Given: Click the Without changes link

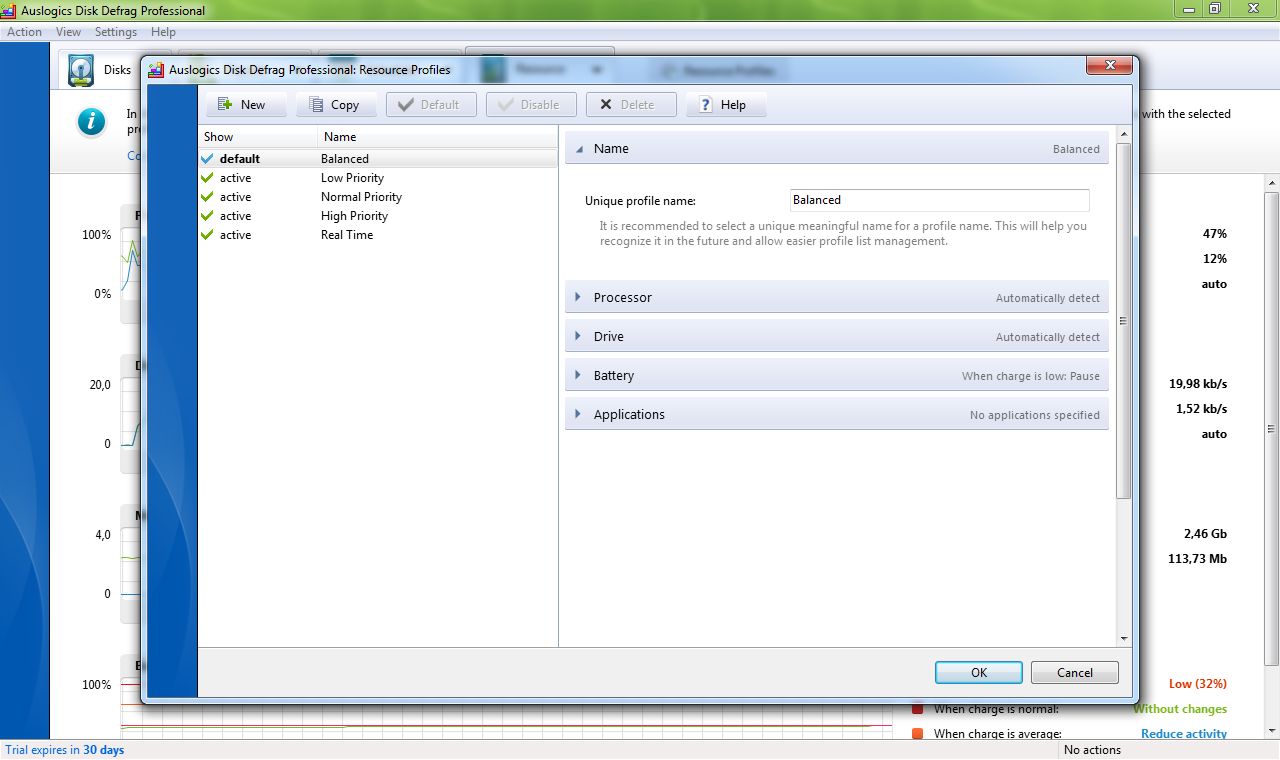Looking at the screenshot, I should (x=1180, y=709).
